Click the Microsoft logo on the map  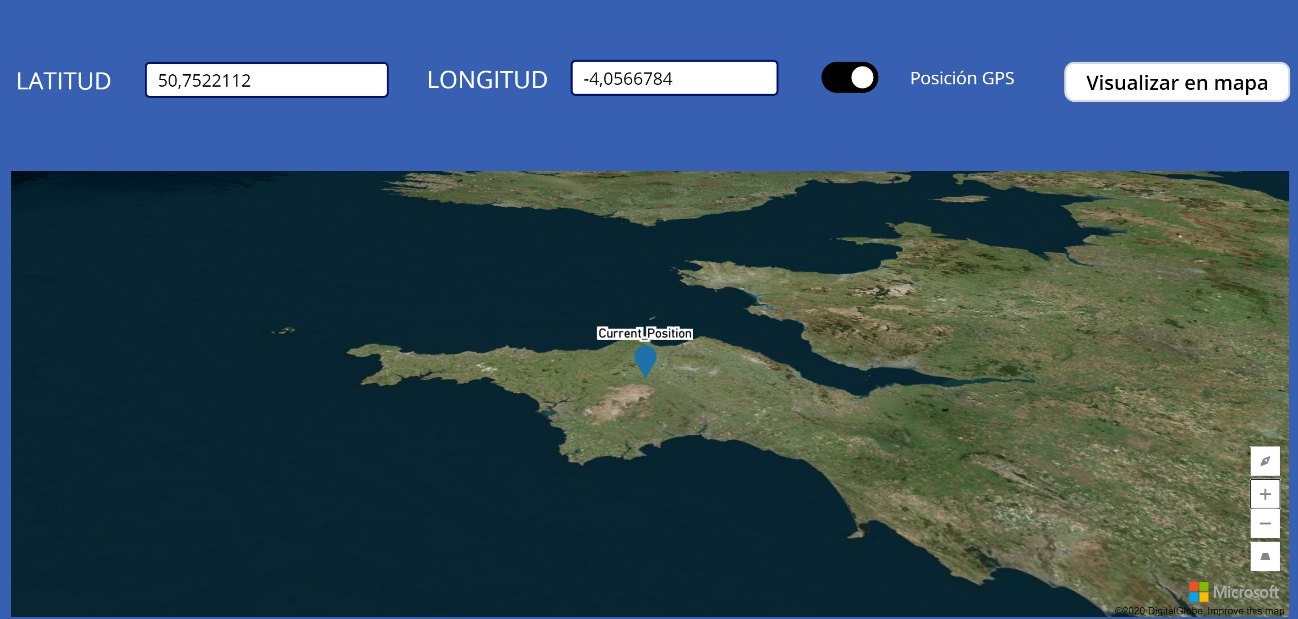[1198, 591]
